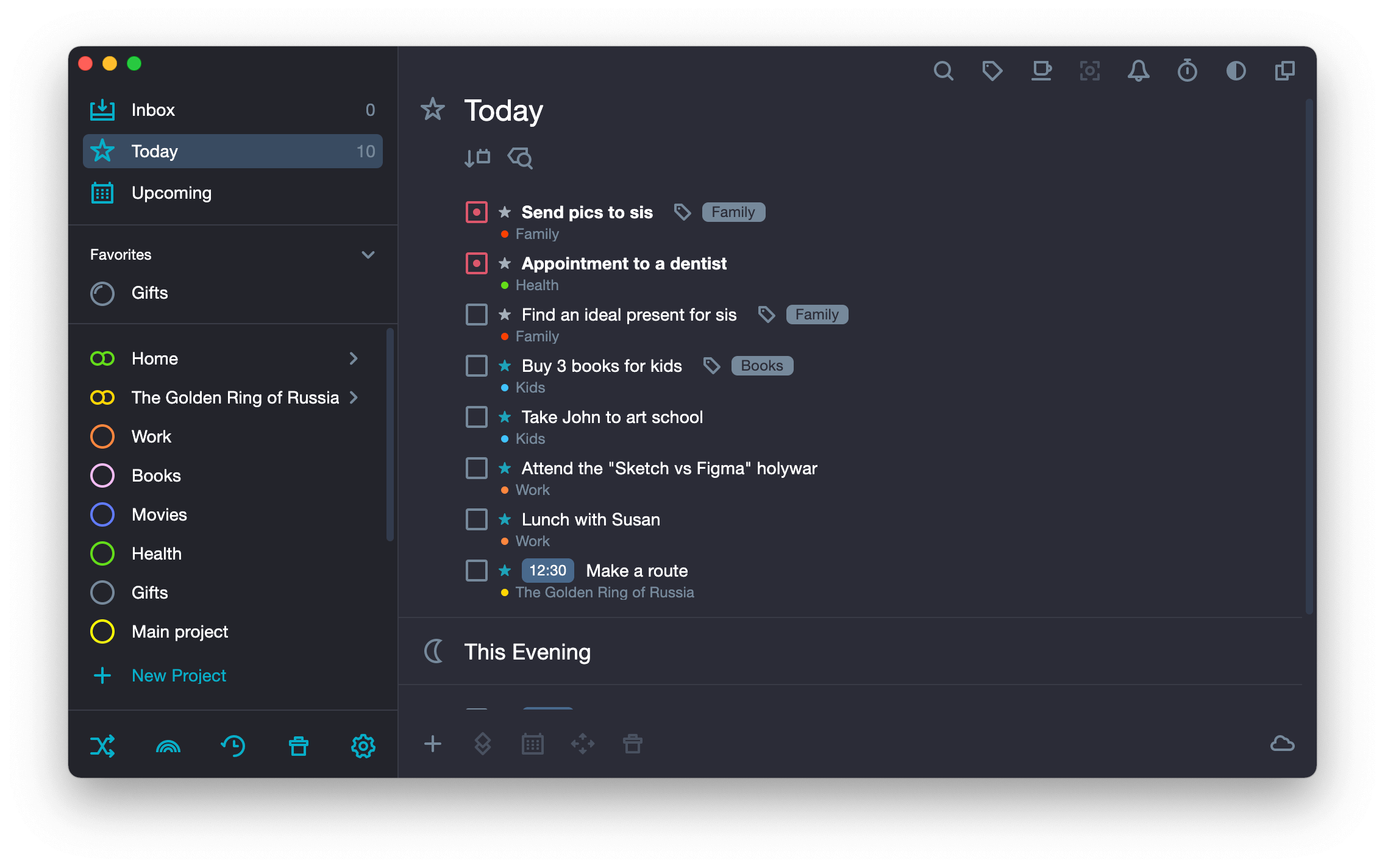Check the Take John to art school checkbox
Screen dimensions: 1385x868
pos(477,417)
